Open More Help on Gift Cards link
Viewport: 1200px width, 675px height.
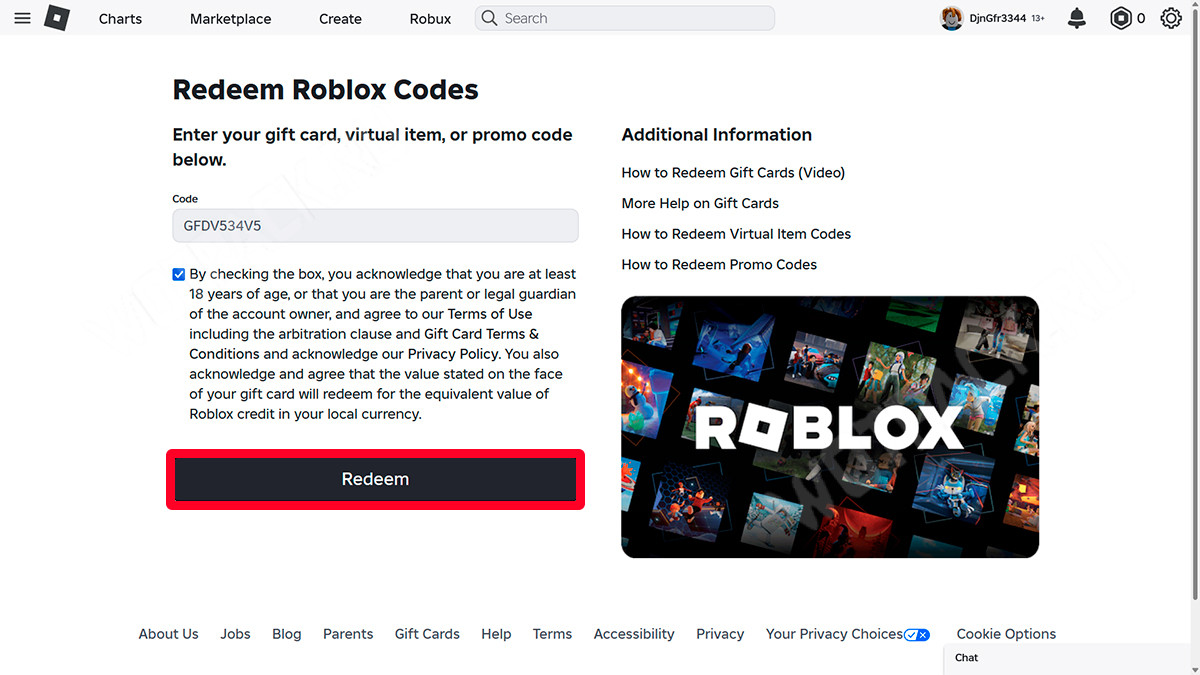pyautogui.click(x=700, y=203)
